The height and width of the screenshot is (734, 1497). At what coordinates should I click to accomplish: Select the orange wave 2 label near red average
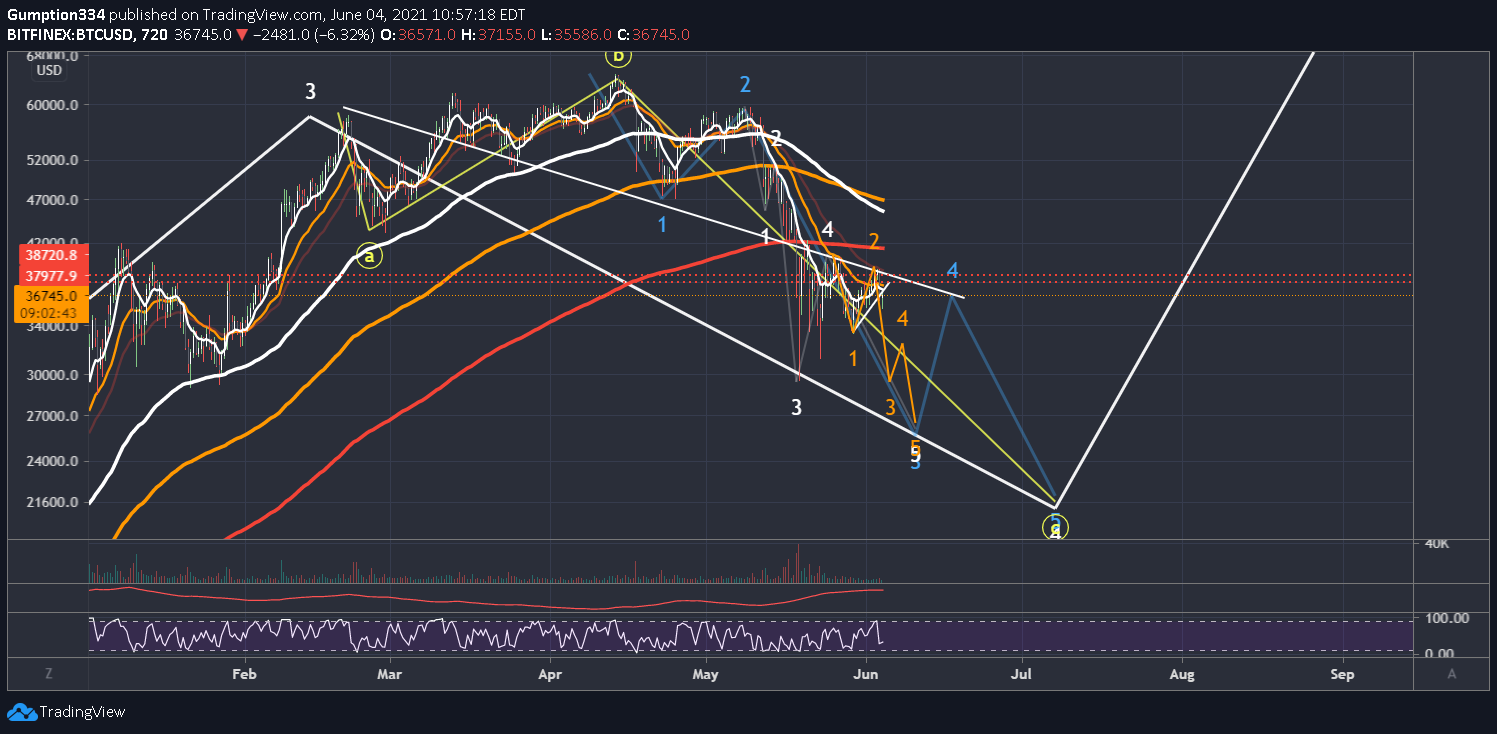(874, 241)
